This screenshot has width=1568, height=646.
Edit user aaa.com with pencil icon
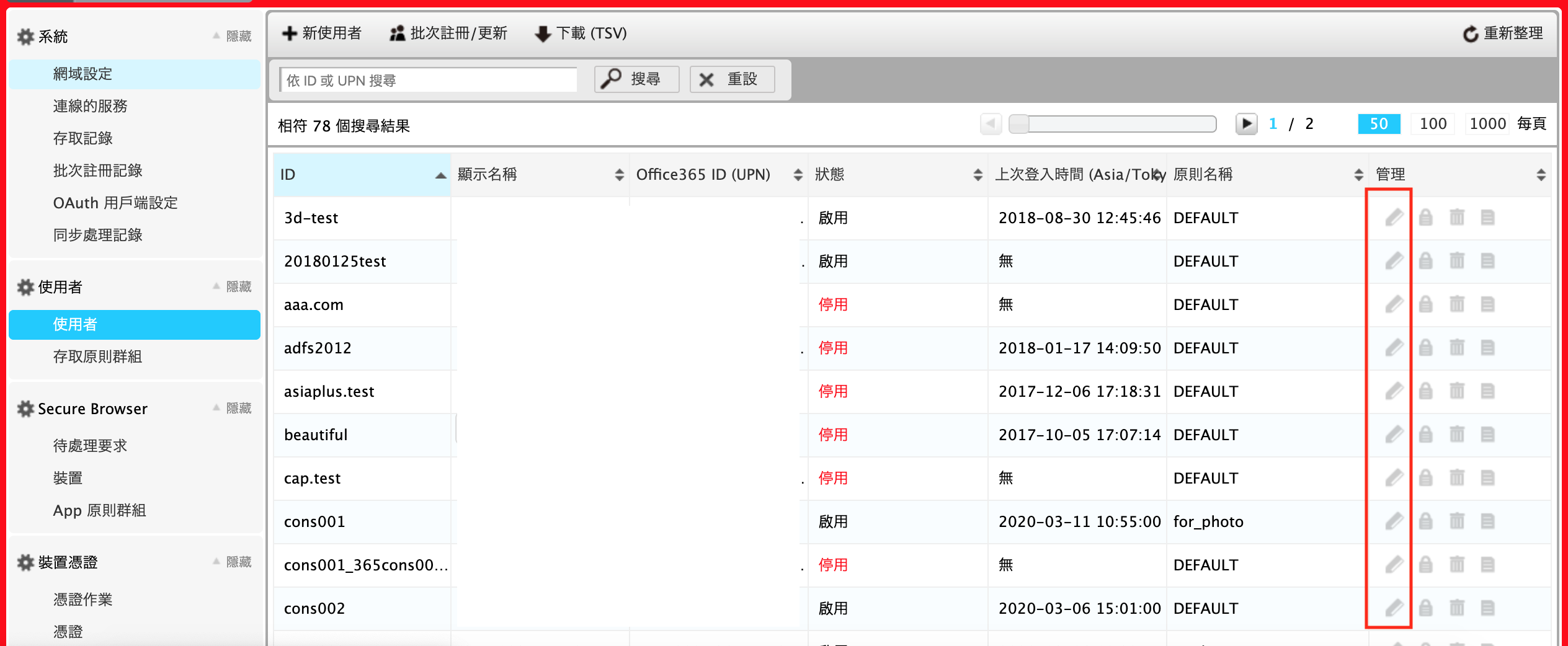1394,304
